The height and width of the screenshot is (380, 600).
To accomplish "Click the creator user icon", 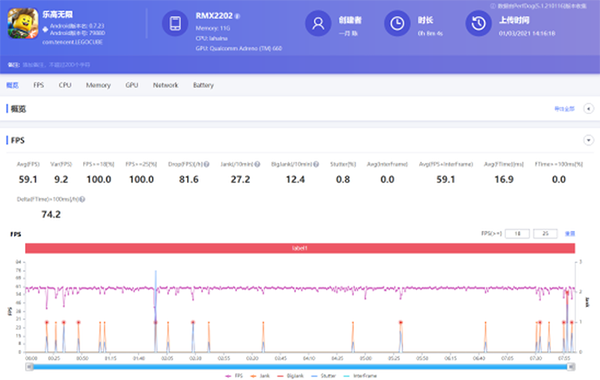I will (318, 23).
